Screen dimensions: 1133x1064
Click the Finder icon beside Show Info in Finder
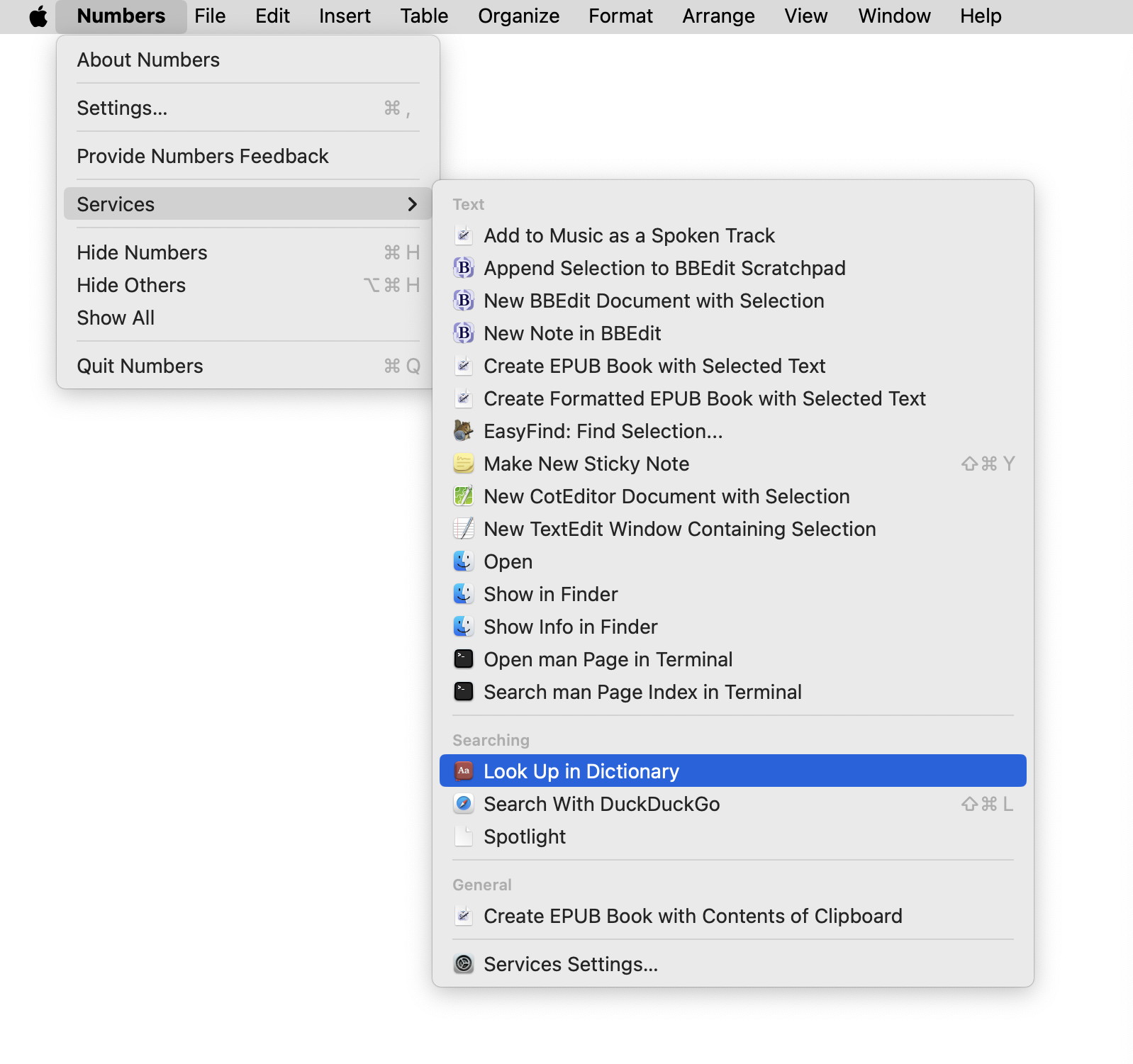(464, 627)
